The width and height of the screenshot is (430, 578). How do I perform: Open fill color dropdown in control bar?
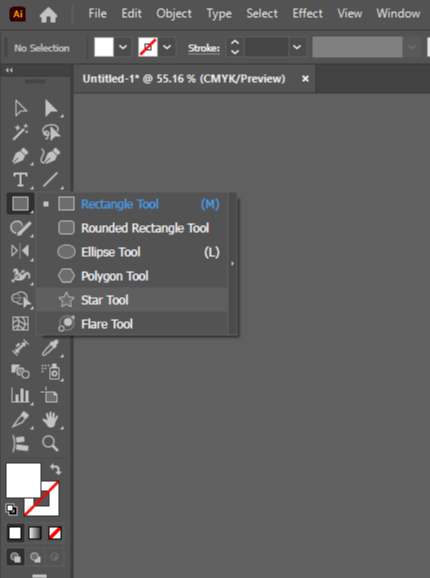click(x=123, y=48)
